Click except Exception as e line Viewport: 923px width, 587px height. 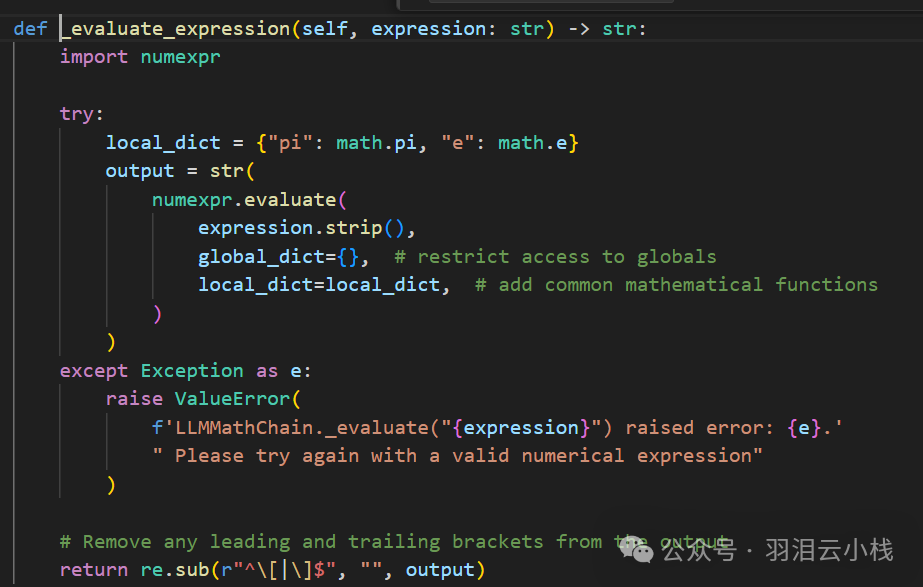pyautogui.click(x=185, y=371)
